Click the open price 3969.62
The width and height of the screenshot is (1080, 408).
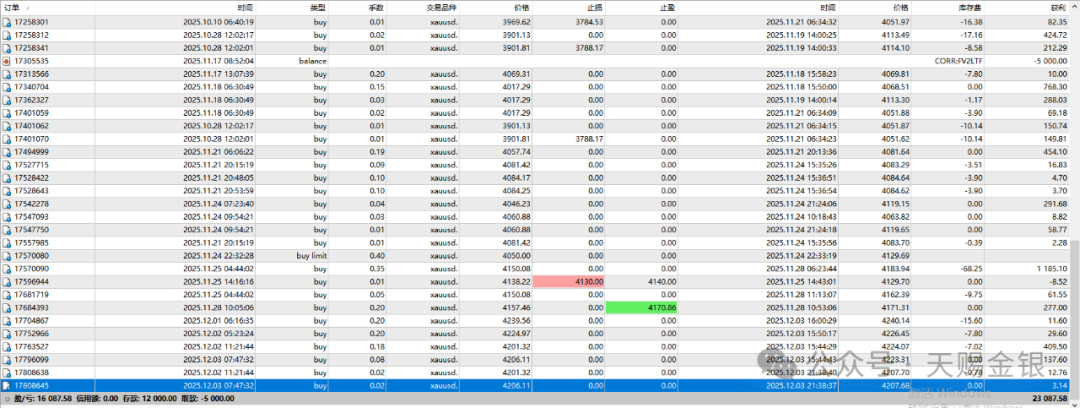[x=517, y=22]
